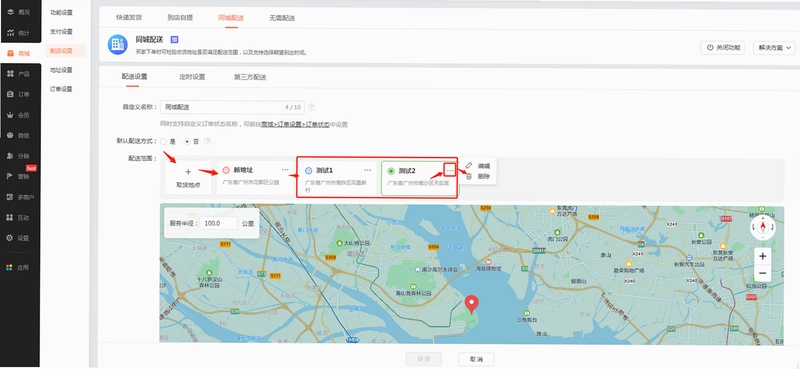Open 统计 in the dark sidebar

19,33
